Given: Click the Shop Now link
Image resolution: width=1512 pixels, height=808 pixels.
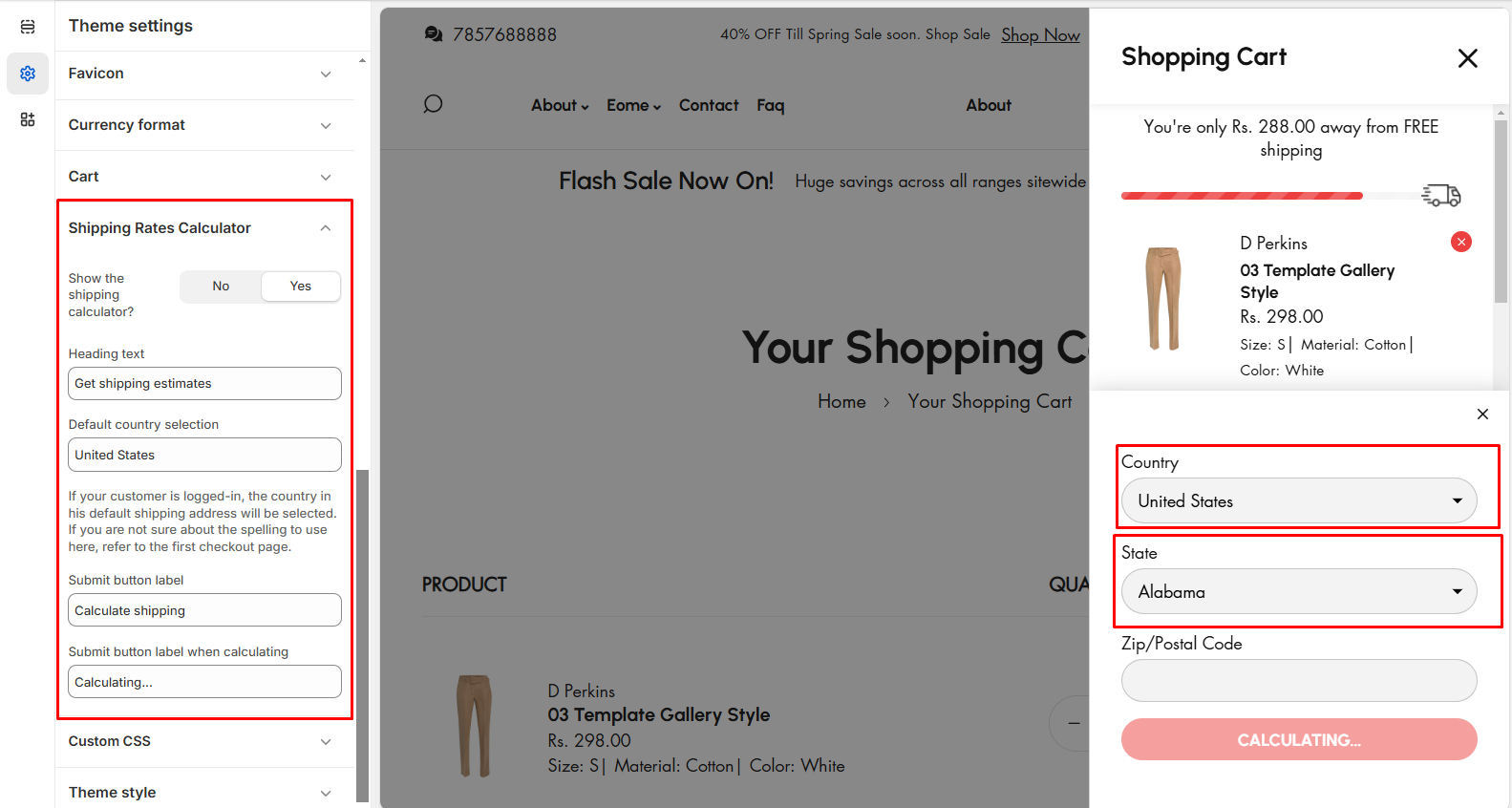Looking at the screenshot, I should point(1040,35).
